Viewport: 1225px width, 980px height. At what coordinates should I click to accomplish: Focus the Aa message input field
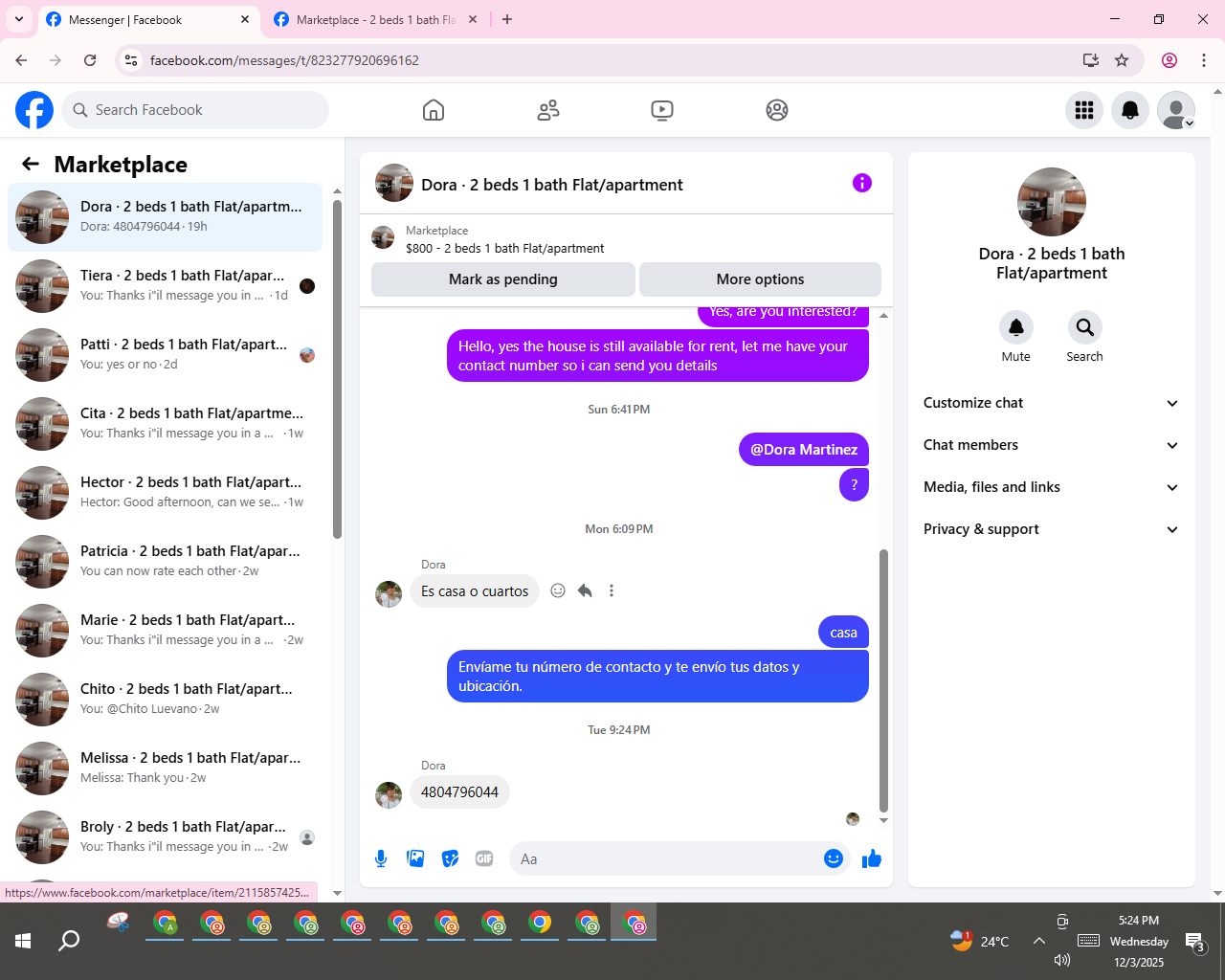(666, 858)
